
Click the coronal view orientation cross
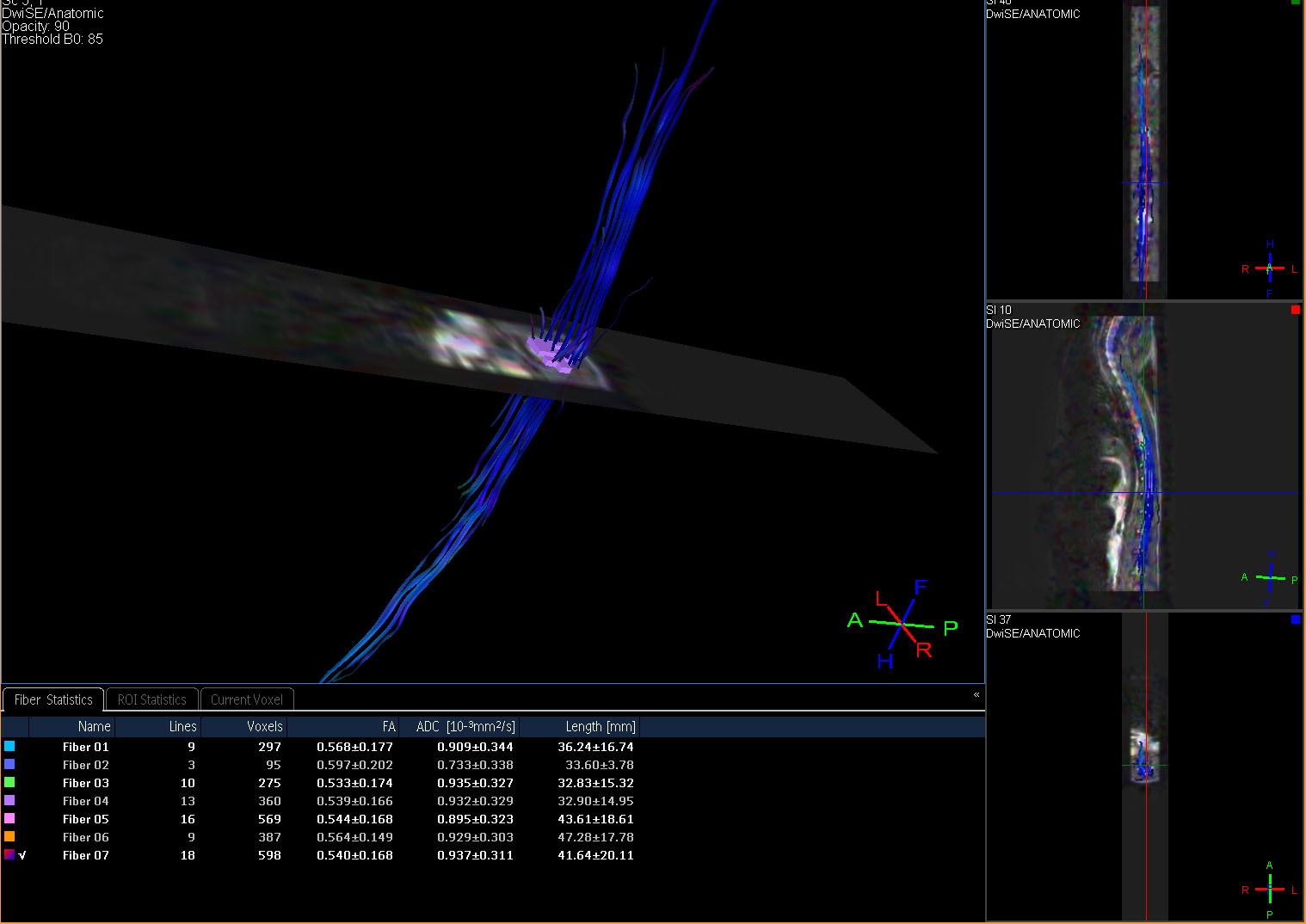point(1269,268)
